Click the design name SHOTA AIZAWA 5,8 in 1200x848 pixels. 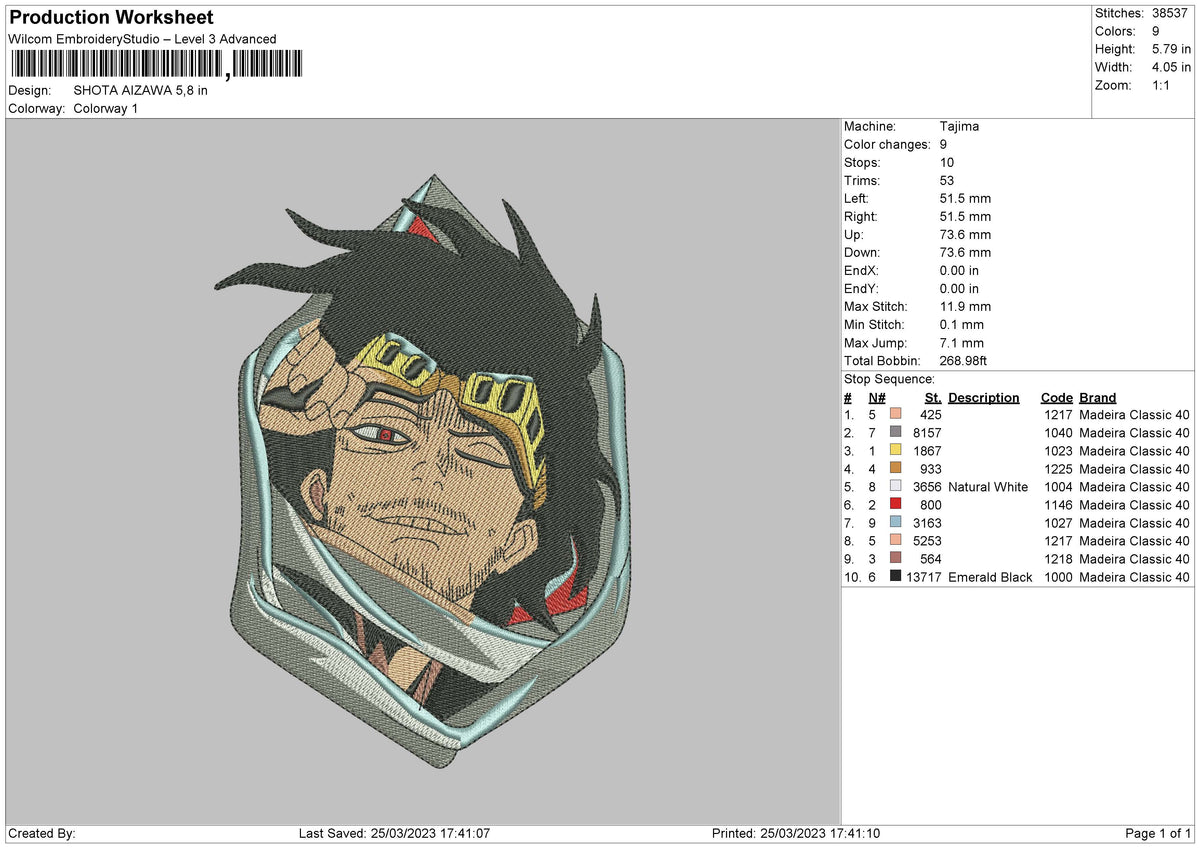tap(141, 90)
